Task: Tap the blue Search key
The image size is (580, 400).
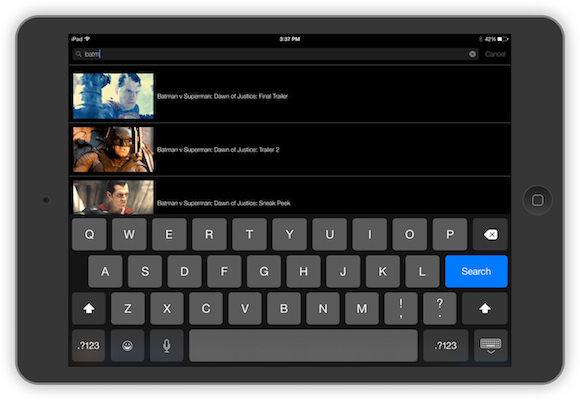Action: [x=476, y=271]
